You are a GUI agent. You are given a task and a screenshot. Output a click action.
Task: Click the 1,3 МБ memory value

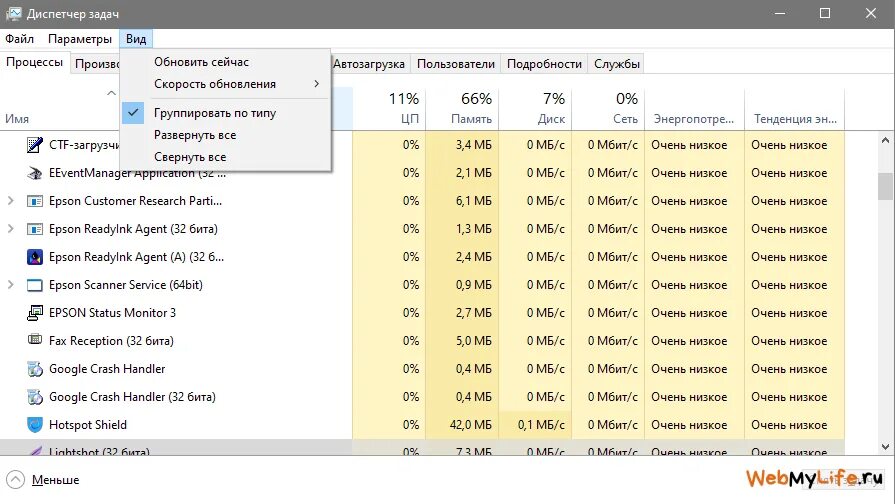(x=474, y=229)
